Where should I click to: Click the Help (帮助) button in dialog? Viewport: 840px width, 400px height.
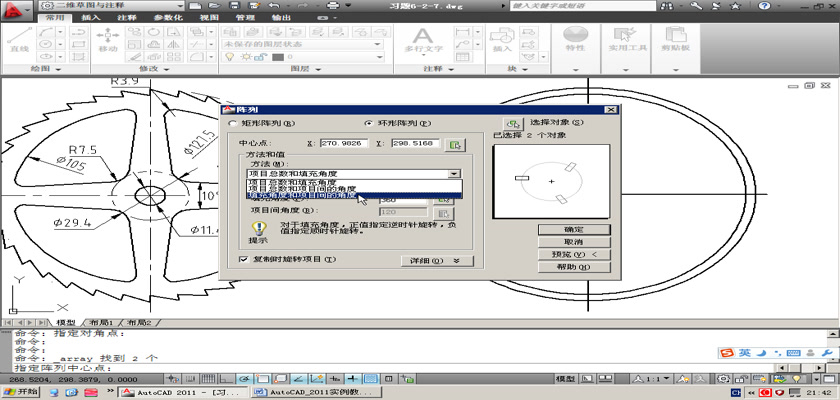tap(574, 267)
